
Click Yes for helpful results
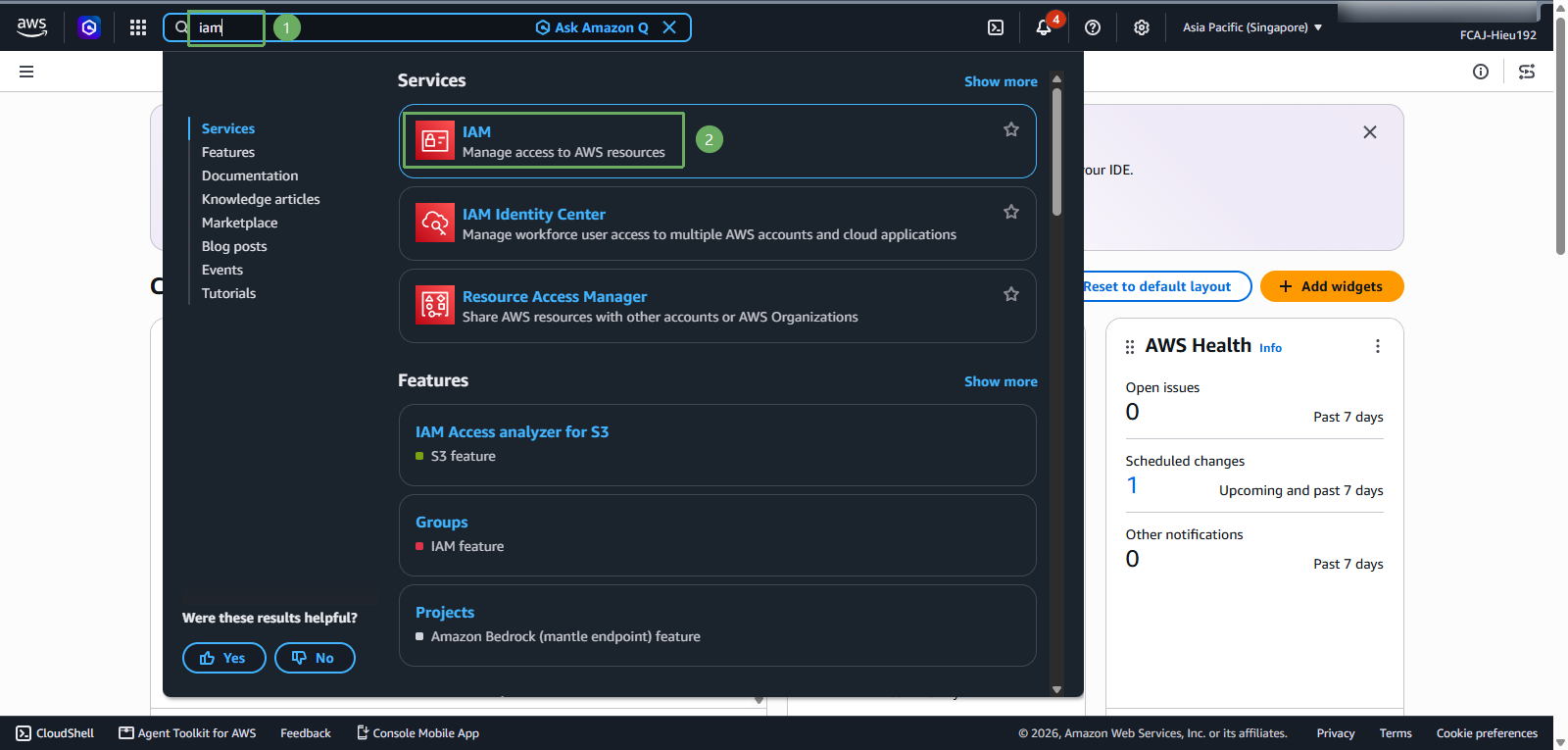click(x=223, y=658)
